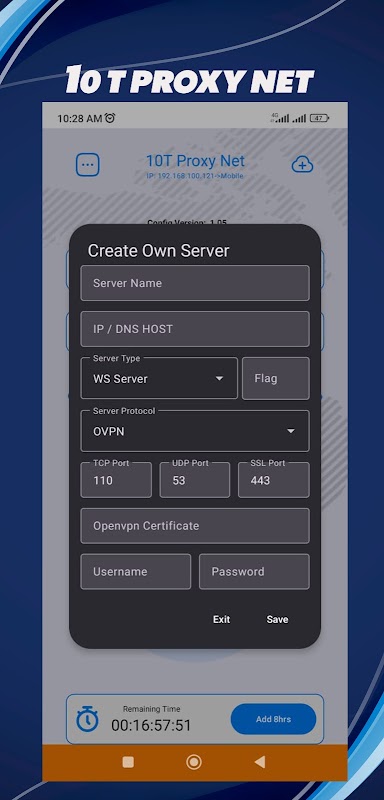Tap the stopwatch timer icon

point(88,718)
